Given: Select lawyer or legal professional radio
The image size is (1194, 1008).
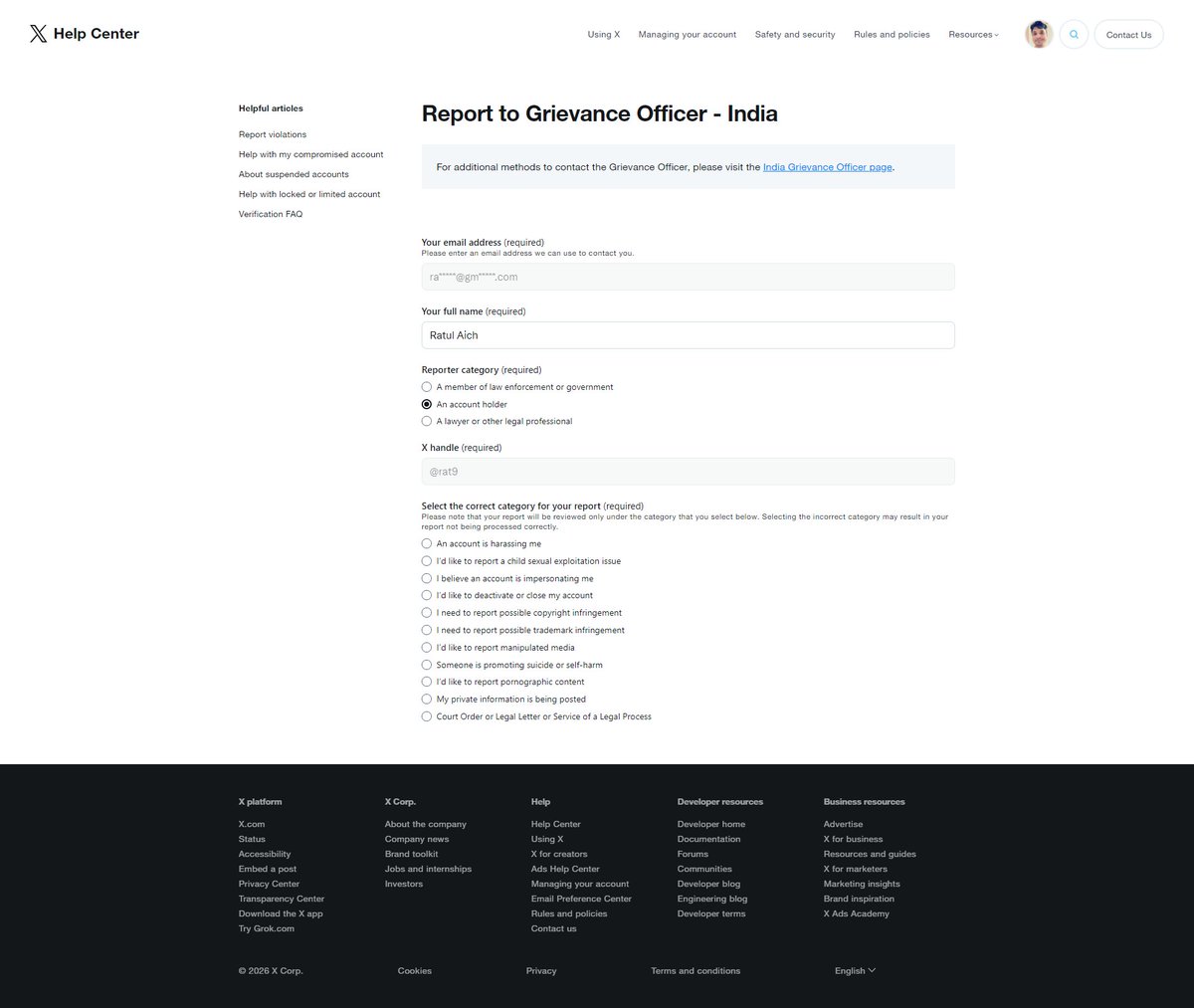Looking at the screenshot, I should [427, 421].
